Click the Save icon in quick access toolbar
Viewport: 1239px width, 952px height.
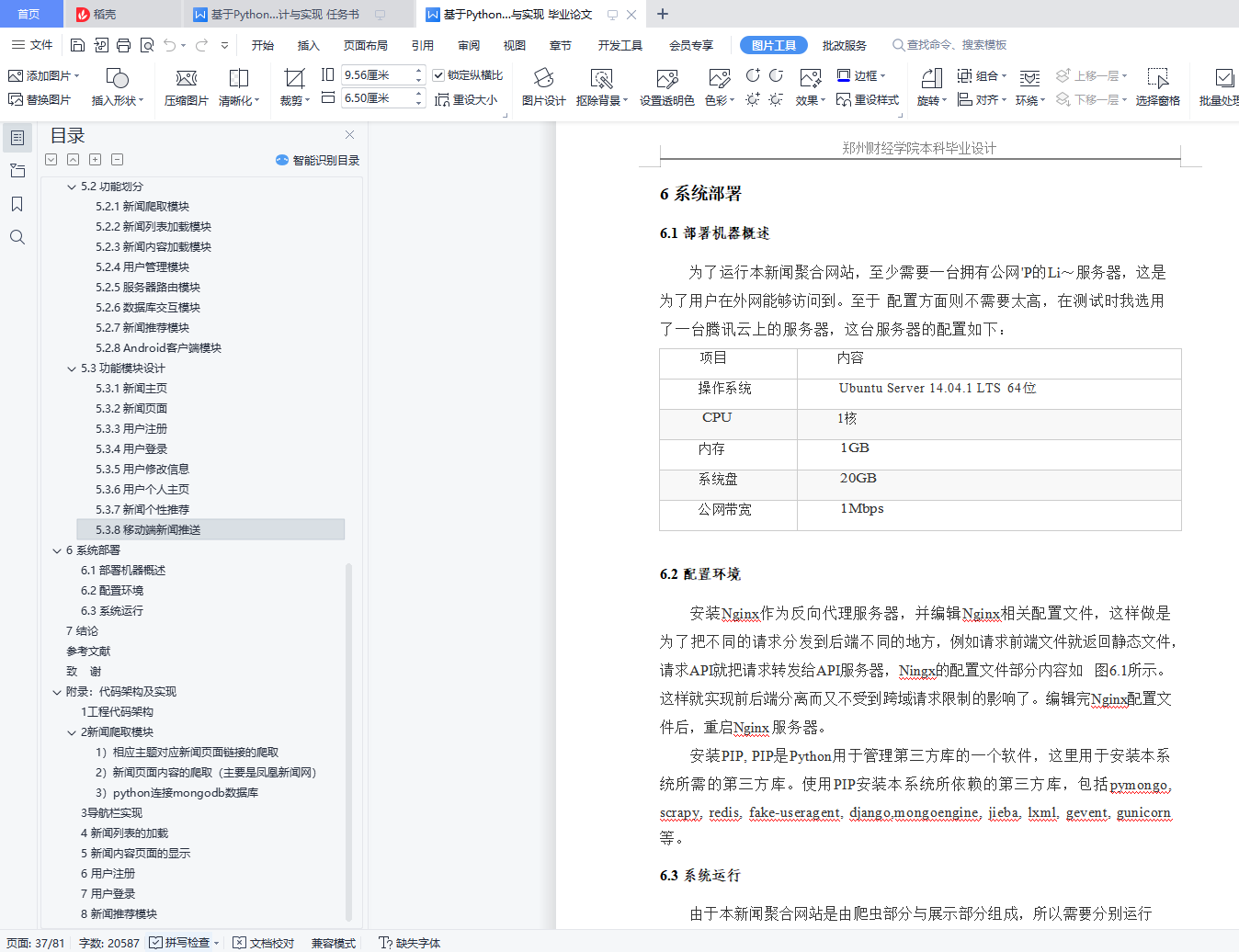tap(77, 45)
